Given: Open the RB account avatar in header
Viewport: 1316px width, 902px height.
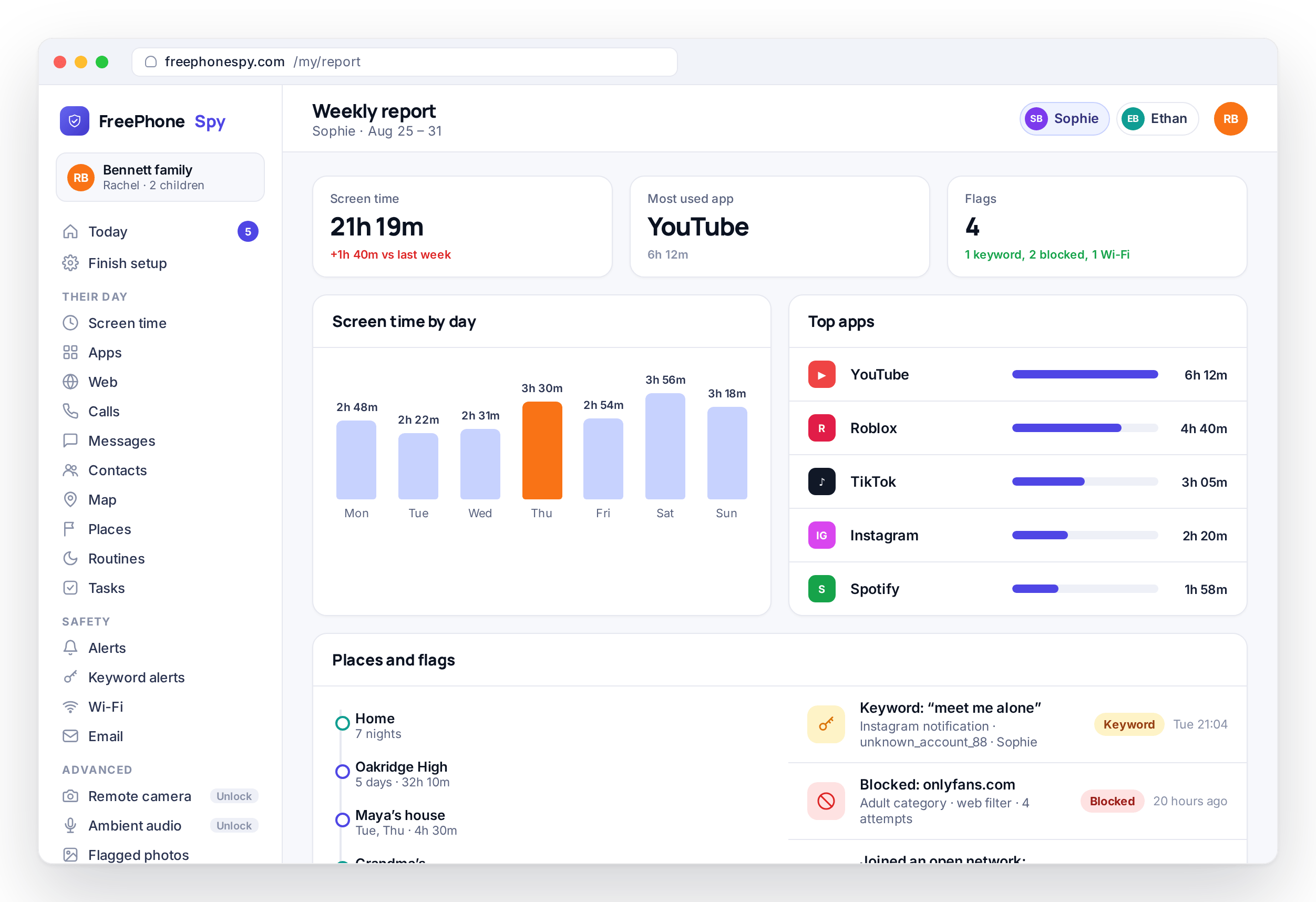Looking at the screenshot, I should tap(1230, 119).
